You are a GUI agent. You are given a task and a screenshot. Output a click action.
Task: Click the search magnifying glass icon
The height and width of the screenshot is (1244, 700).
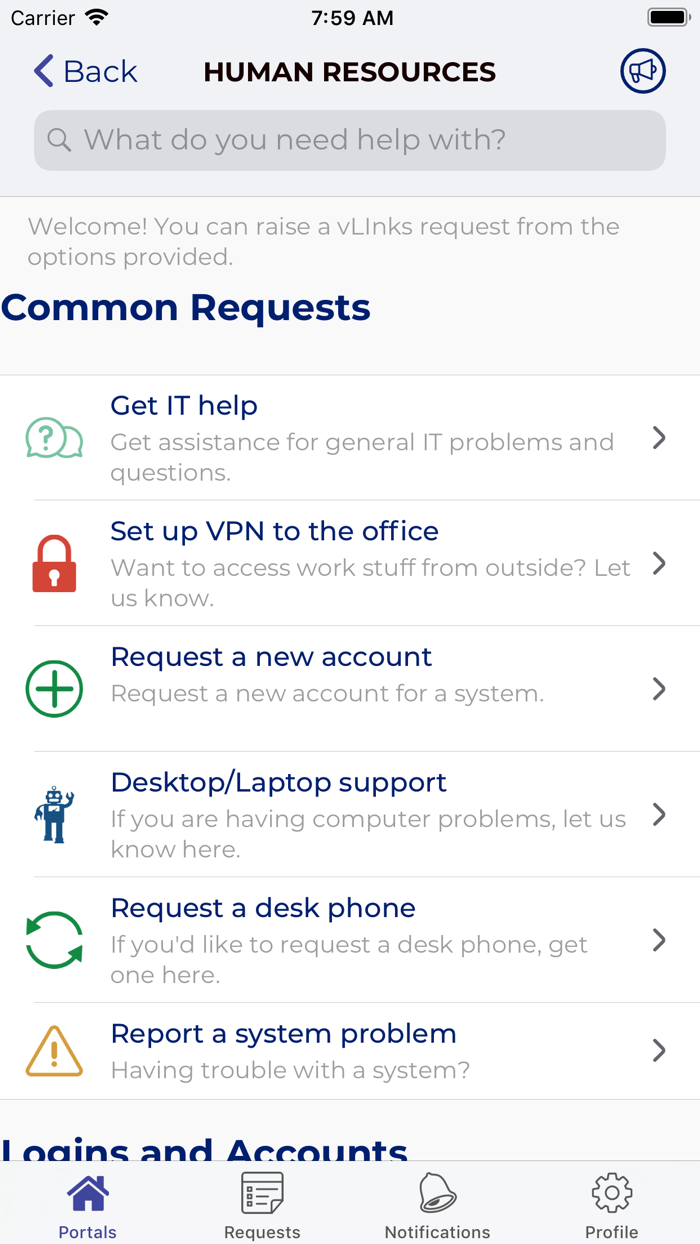pyautogui.click(x=59, y=140)
